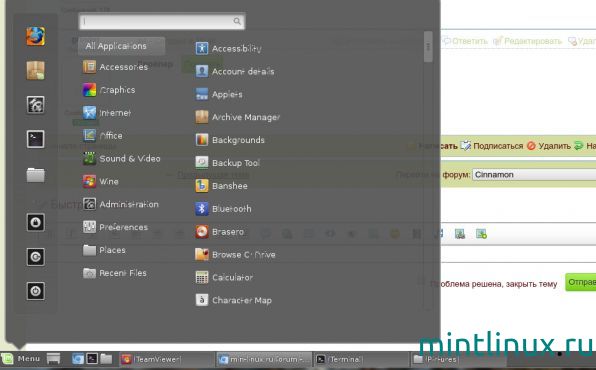Open the Terminal favorite in the sidebar
The height and width of the screenshot is (370, 596).
point(35,139)
